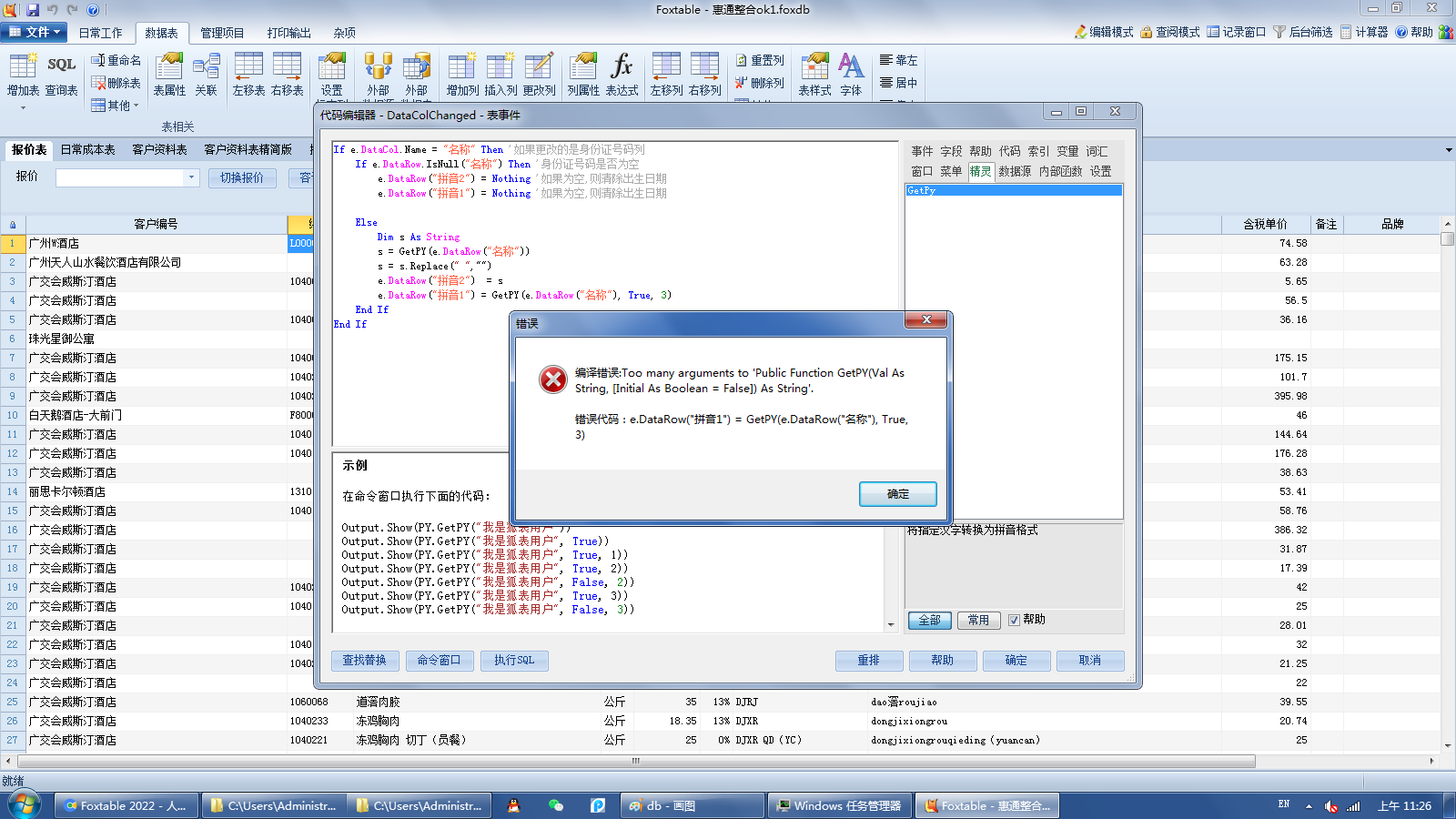Click 确定 in the error dialog
The height and width of the screenshot is (819, 1456).
898,494
